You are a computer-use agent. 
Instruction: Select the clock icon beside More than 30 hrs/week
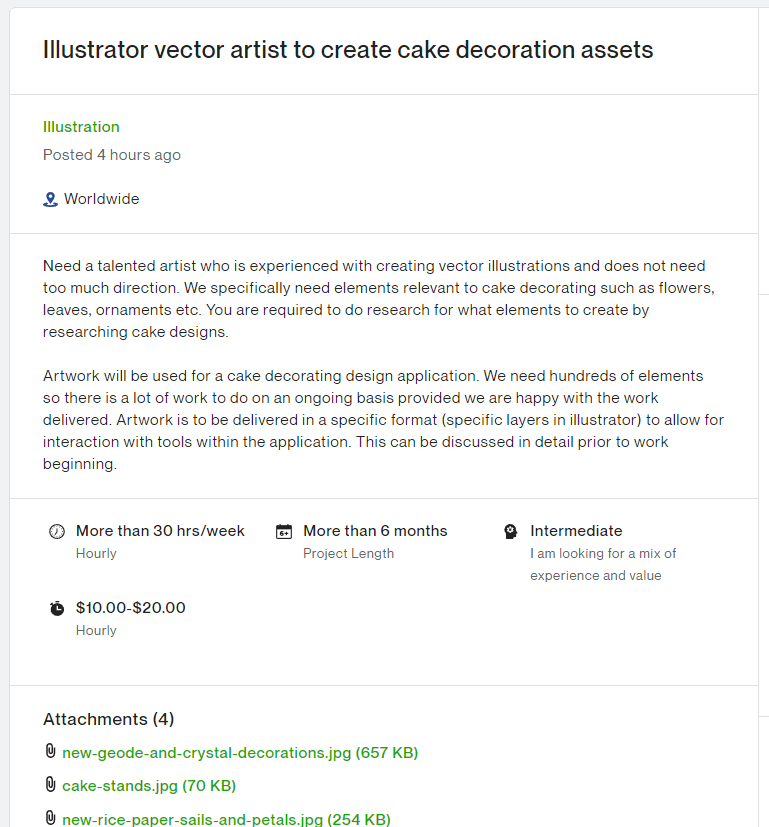point(57,531)
